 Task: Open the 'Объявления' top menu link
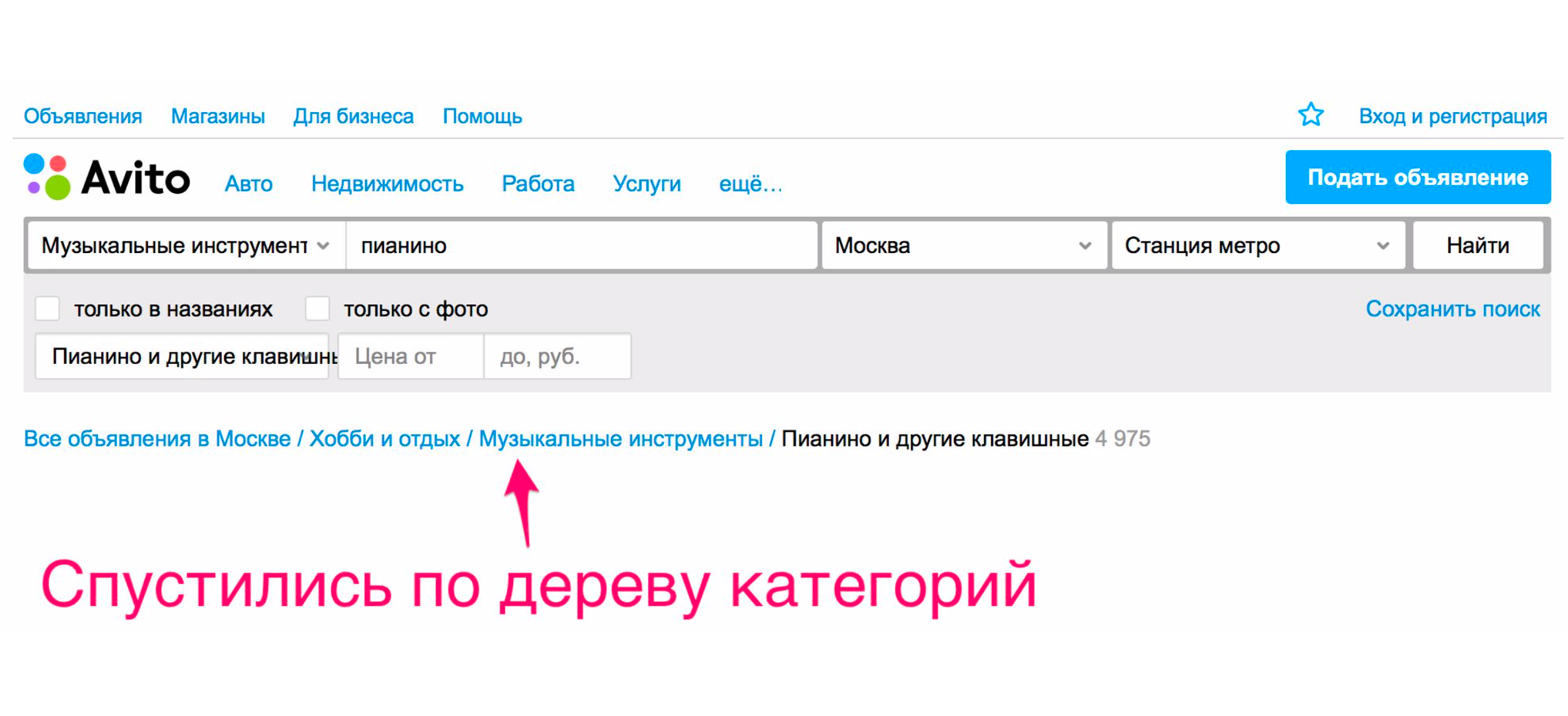coord(83,116)
